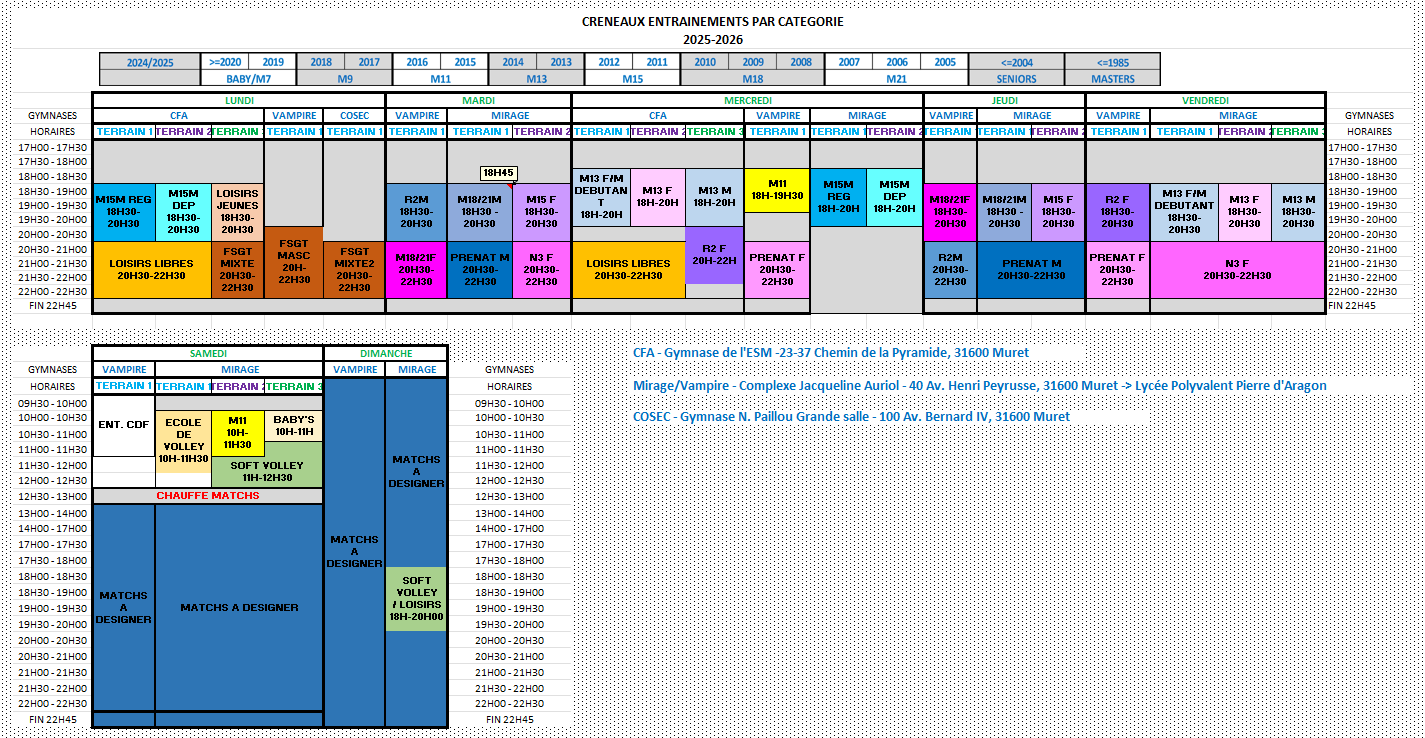Click the LUNDI day header
The height and width of the screenshot is (738, 1425).
click(x=238, y=100)
